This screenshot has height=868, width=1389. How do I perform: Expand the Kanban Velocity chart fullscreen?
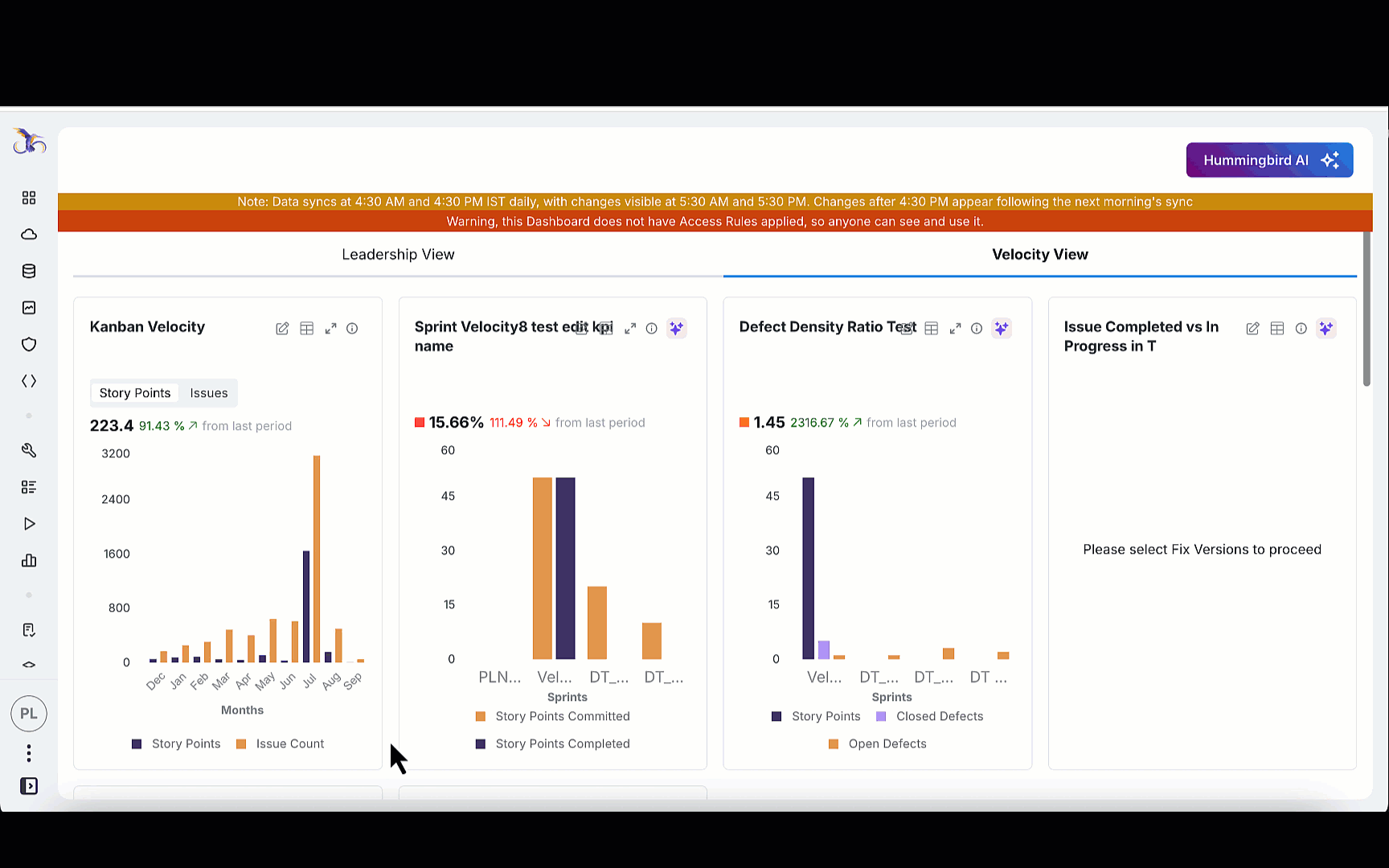point(330,329)
